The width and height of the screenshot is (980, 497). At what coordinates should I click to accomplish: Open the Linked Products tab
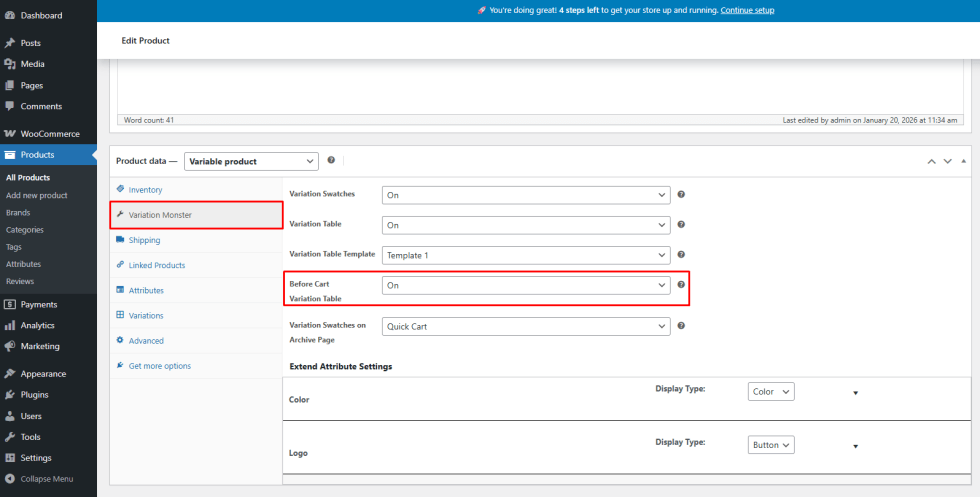[x=156, y=265]
